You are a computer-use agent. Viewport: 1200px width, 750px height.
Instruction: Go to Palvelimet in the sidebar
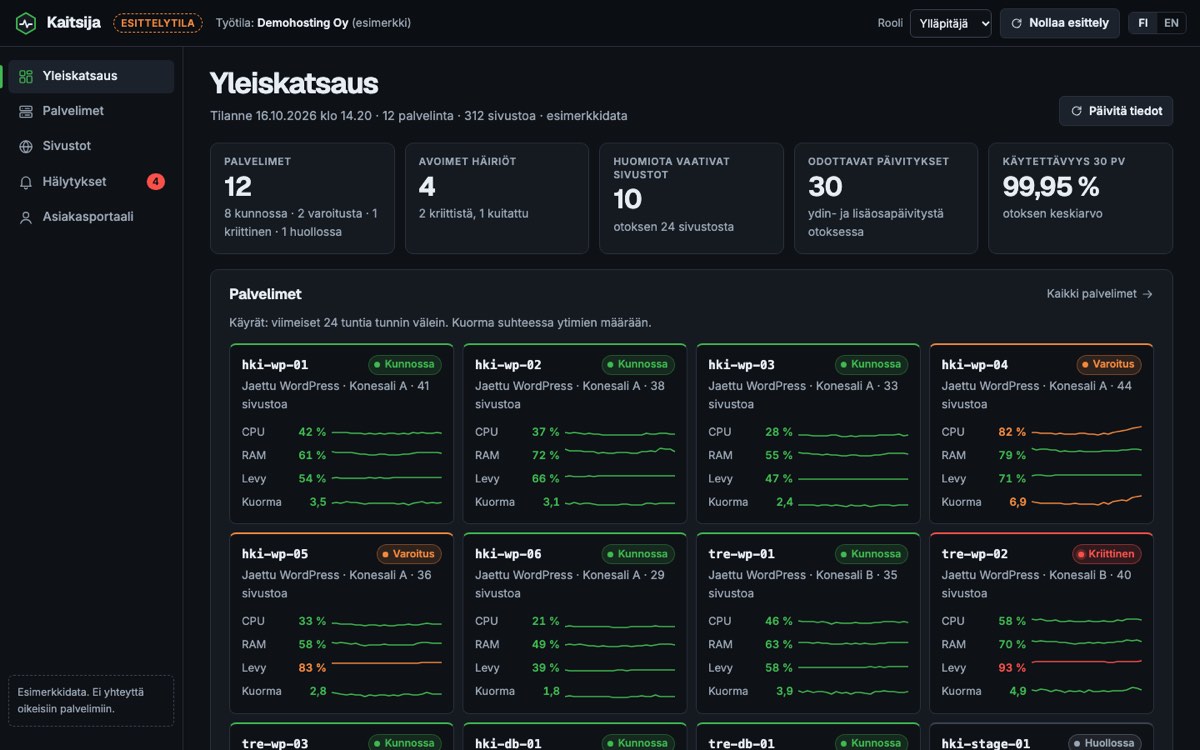[91, 111]
